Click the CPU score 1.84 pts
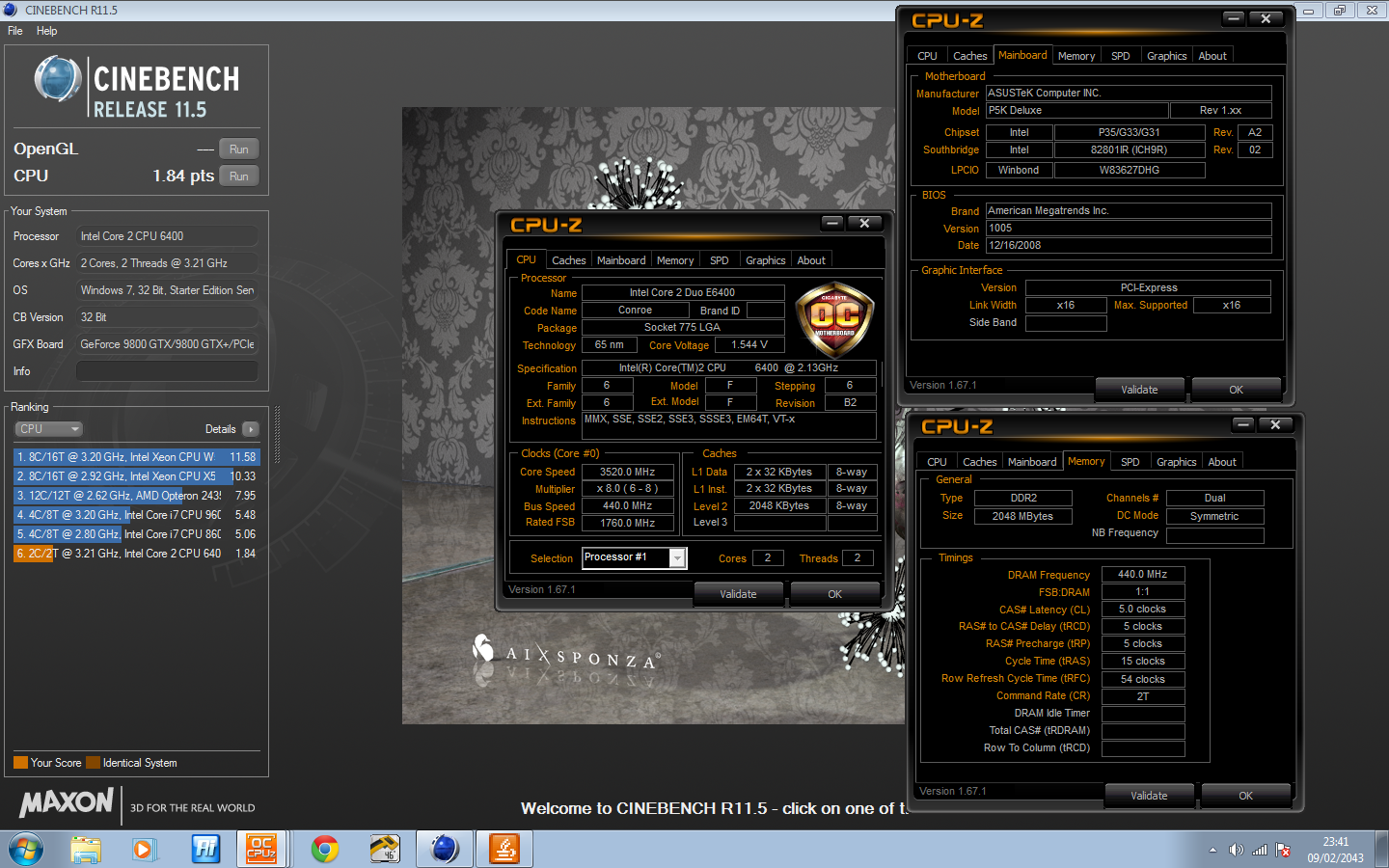Image resolution: width=1389 pixels, height=868 pixels. coord(183,176)
